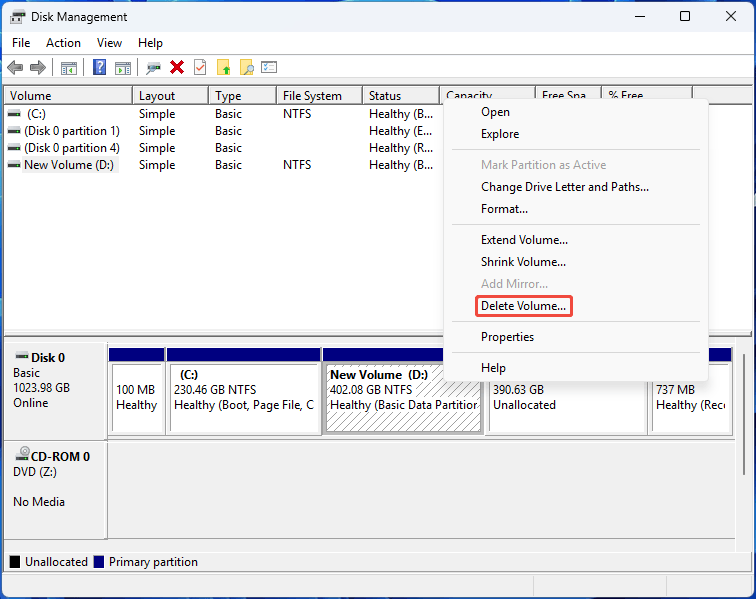Screen dimensions: 756x599
Task: Click the Disk 0 drive icon in the disk pane
Action: [x=22, y=356]
